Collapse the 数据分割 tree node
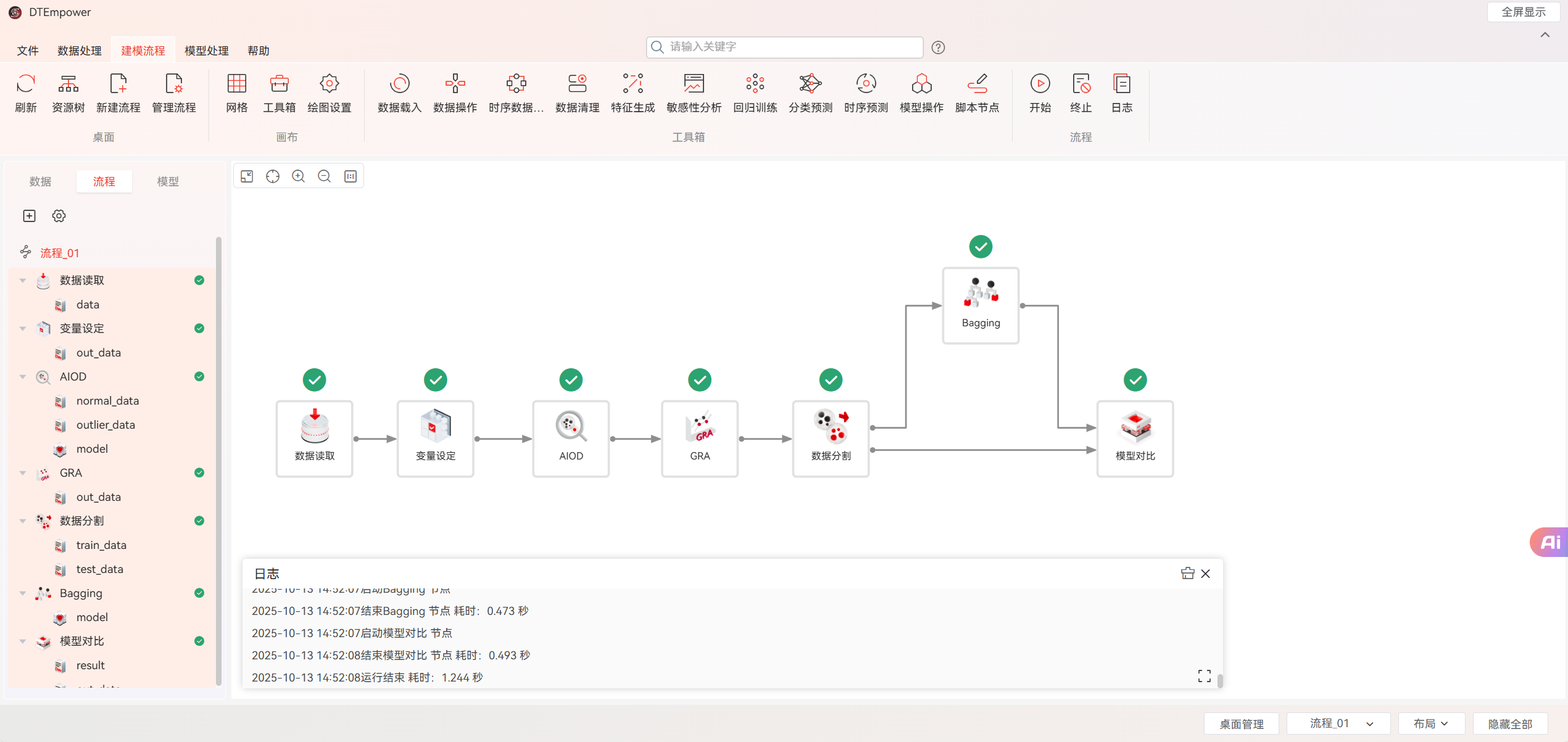1568x742 pixels. [x=23, y=521]
